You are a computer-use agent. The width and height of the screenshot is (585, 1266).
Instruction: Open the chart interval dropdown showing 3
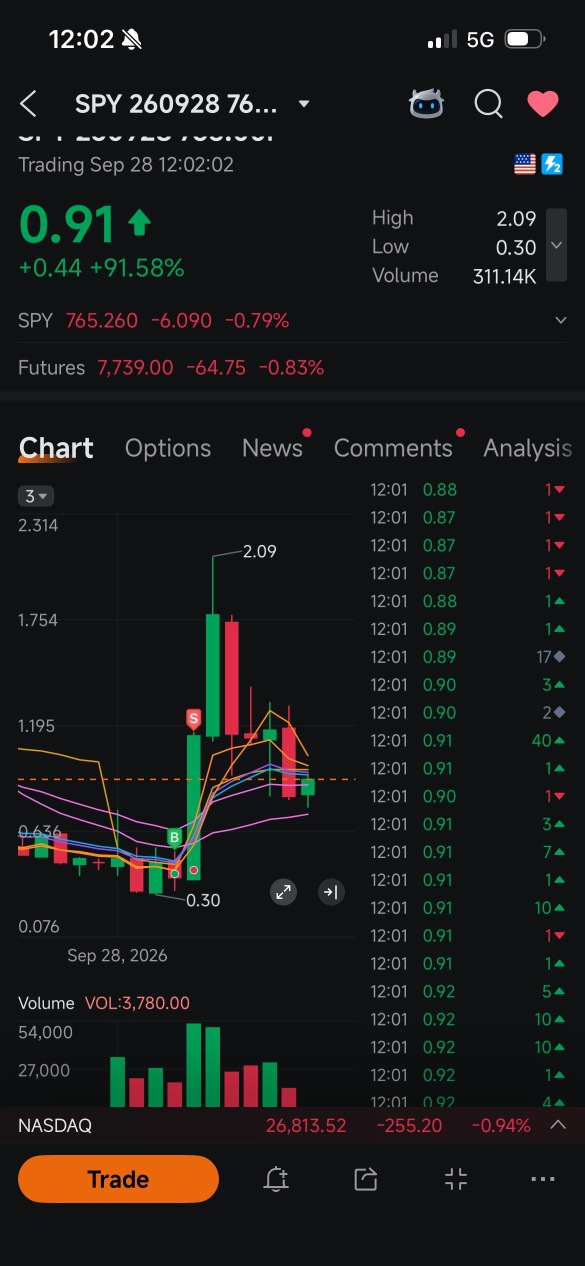[x=37, y=496]
